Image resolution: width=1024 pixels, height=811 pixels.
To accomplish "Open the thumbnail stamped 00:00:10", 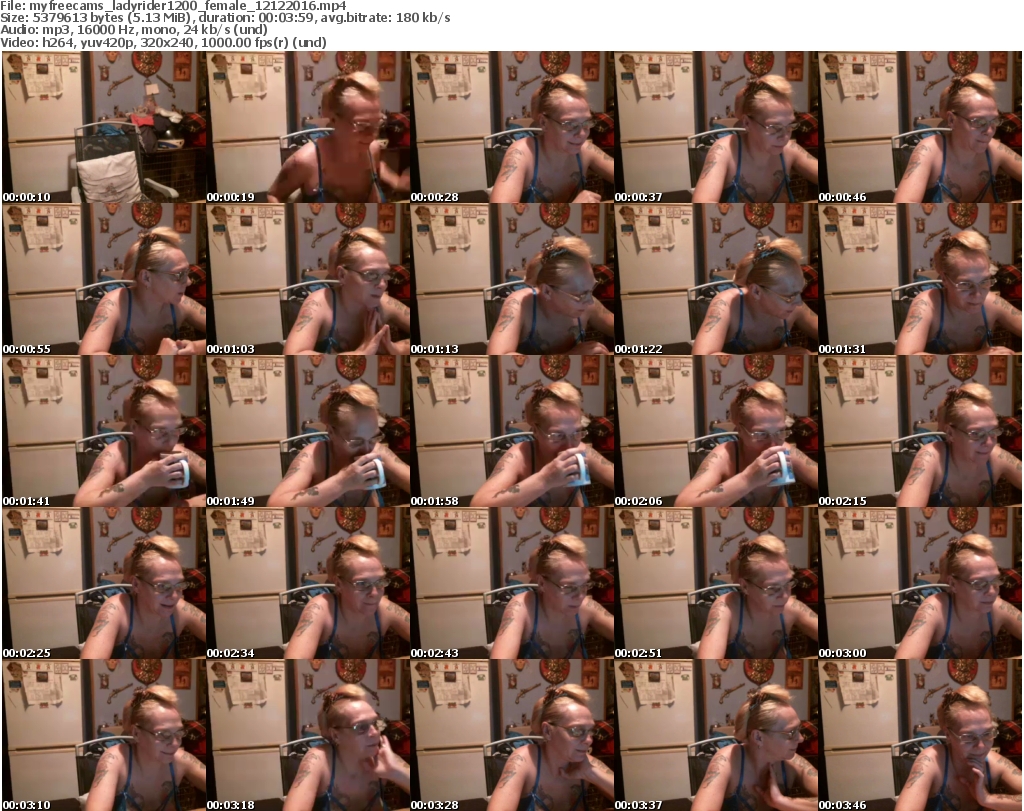I will point(104,127).
